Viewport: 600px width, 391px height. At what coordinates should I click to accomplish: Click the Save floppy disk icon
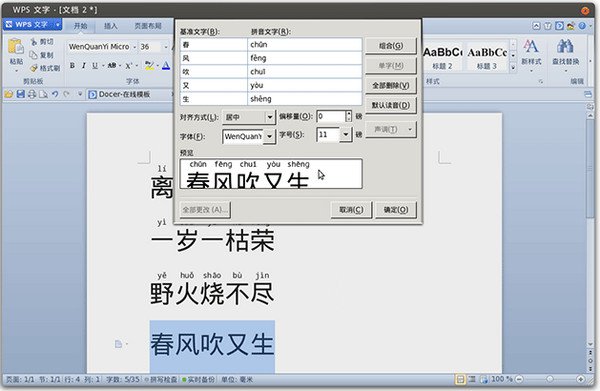[21, 94]
